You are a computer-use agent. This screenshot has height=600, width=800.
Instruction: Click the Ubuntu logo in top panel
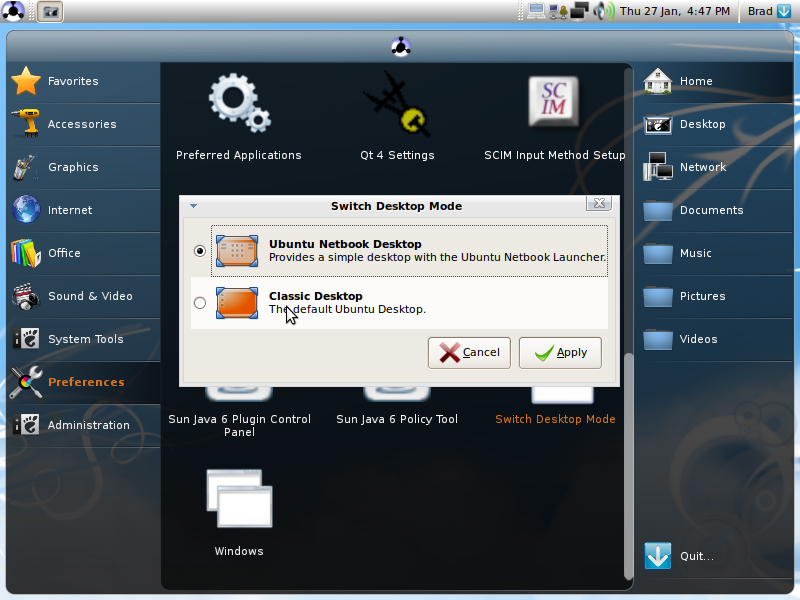click(13, 11)
